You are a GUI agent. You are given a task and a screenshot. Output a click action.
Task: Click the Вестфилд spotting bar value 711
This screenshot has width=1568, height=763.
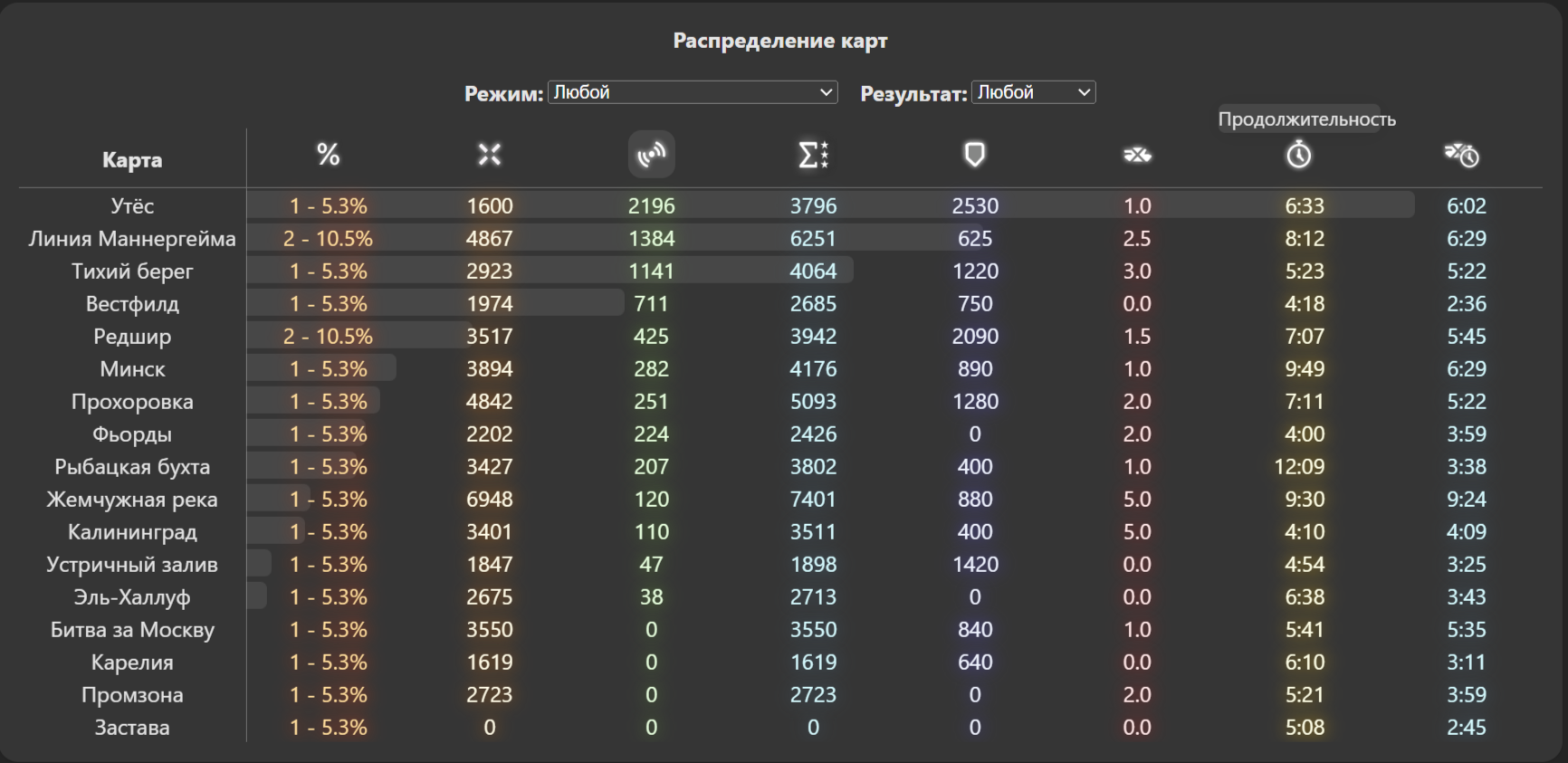(651, 304)
